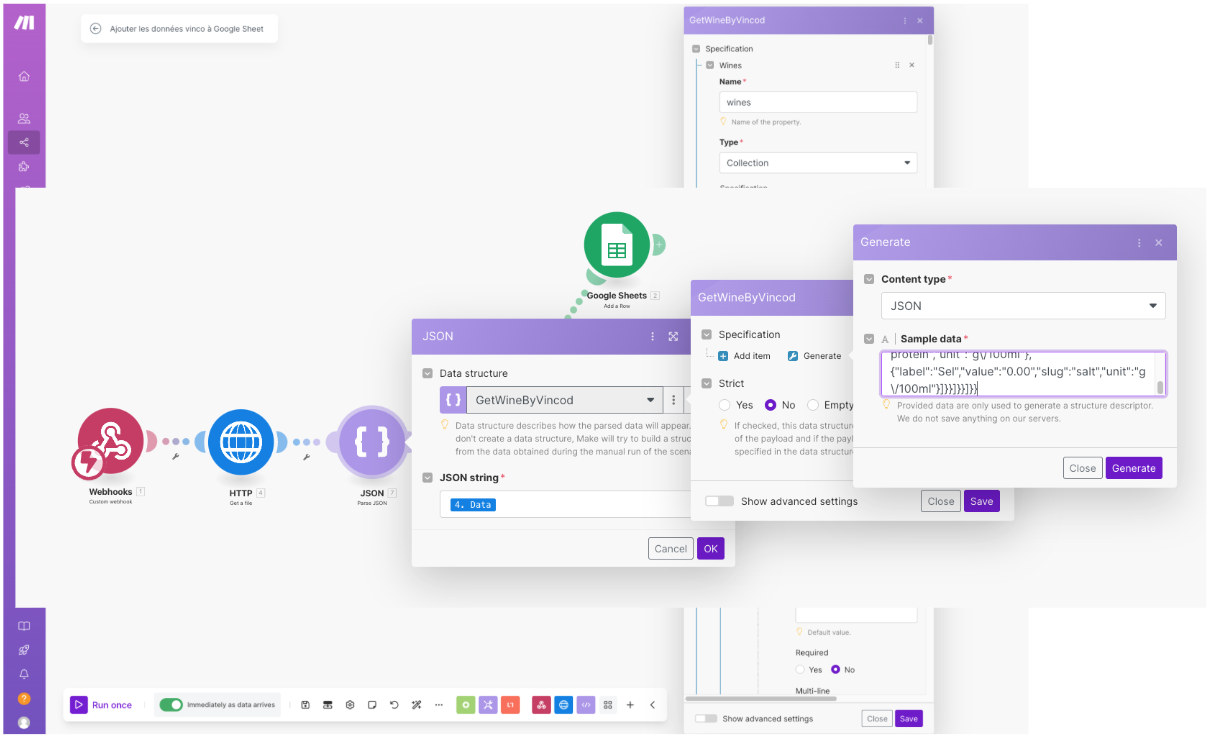
Task: Select Required 'No' radio in background panel
Action: point(836,670)
